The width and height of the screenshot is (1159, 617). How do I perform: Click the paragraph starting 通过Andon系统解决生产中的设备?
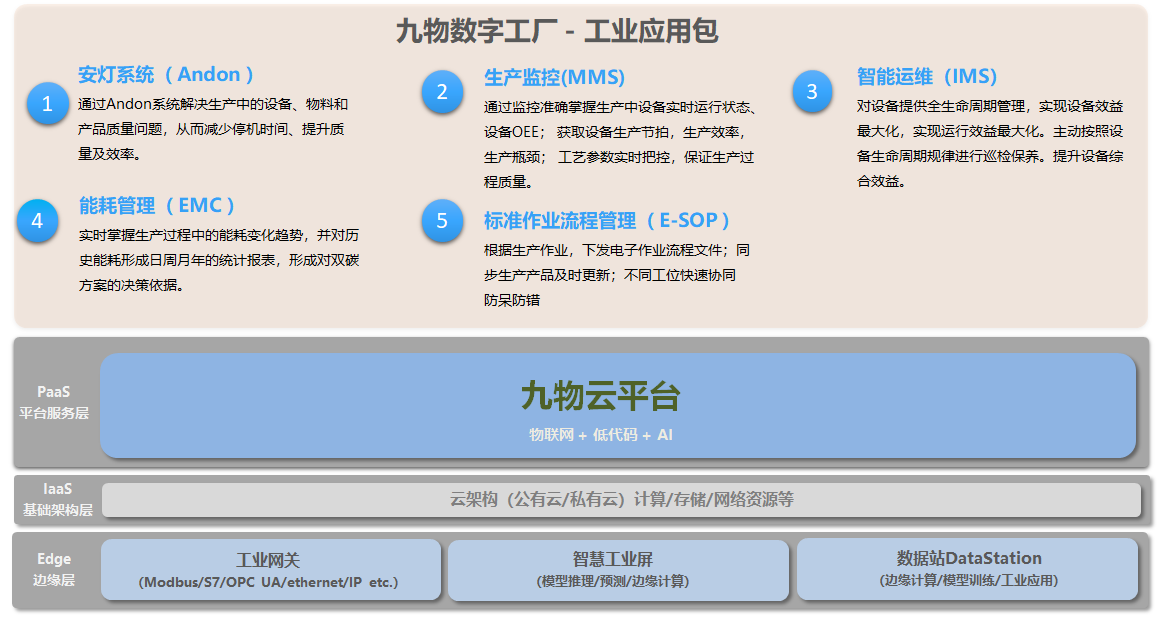tap(213, 129)
